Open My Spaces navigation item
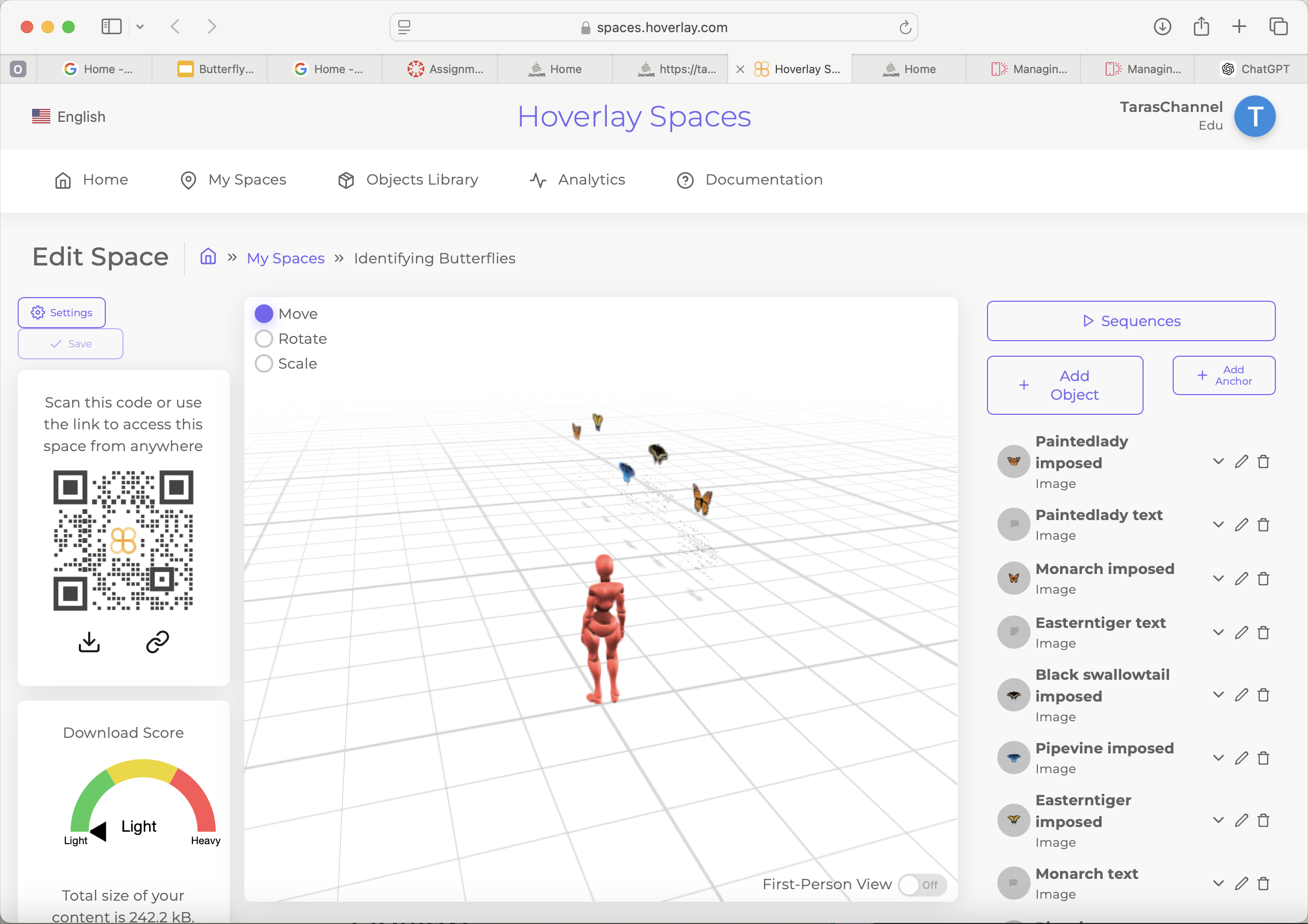 (x=233, y=180)
